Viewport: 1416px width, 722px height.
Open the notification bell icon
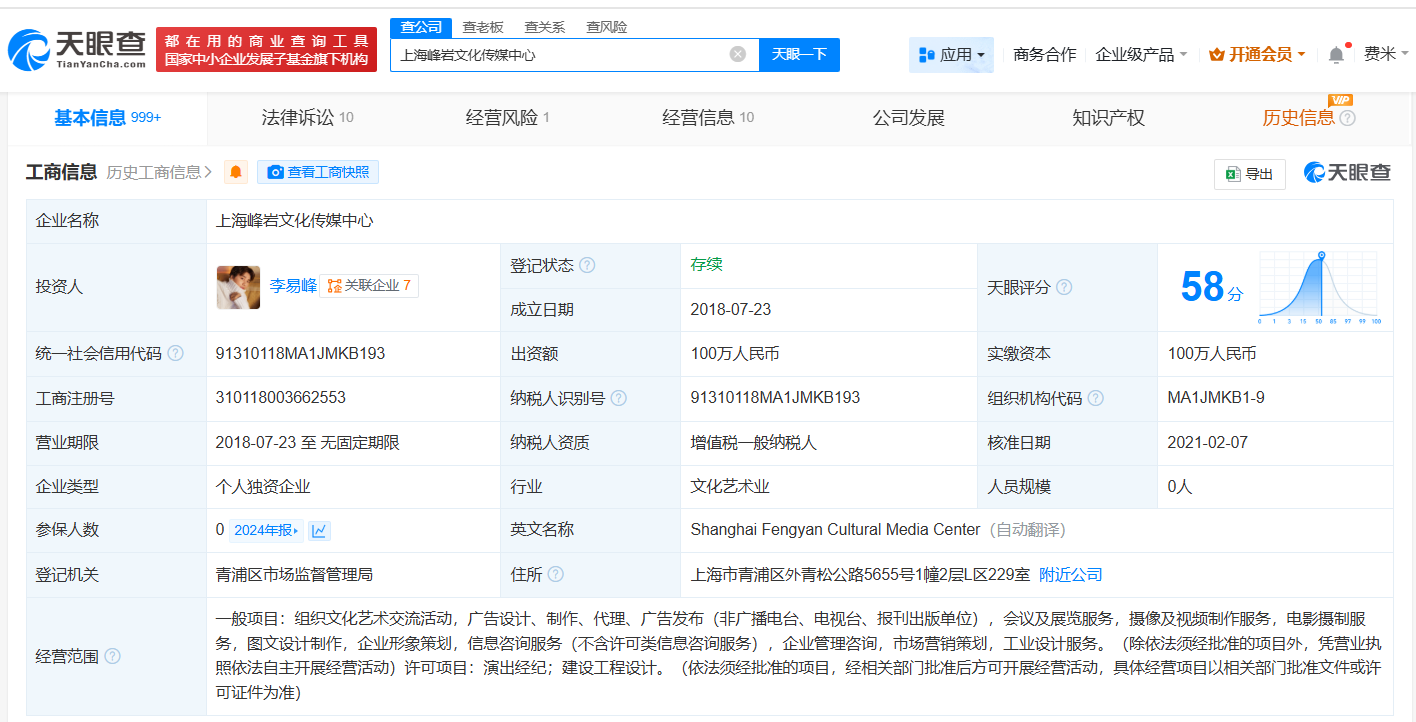[x=1335, y=54]
